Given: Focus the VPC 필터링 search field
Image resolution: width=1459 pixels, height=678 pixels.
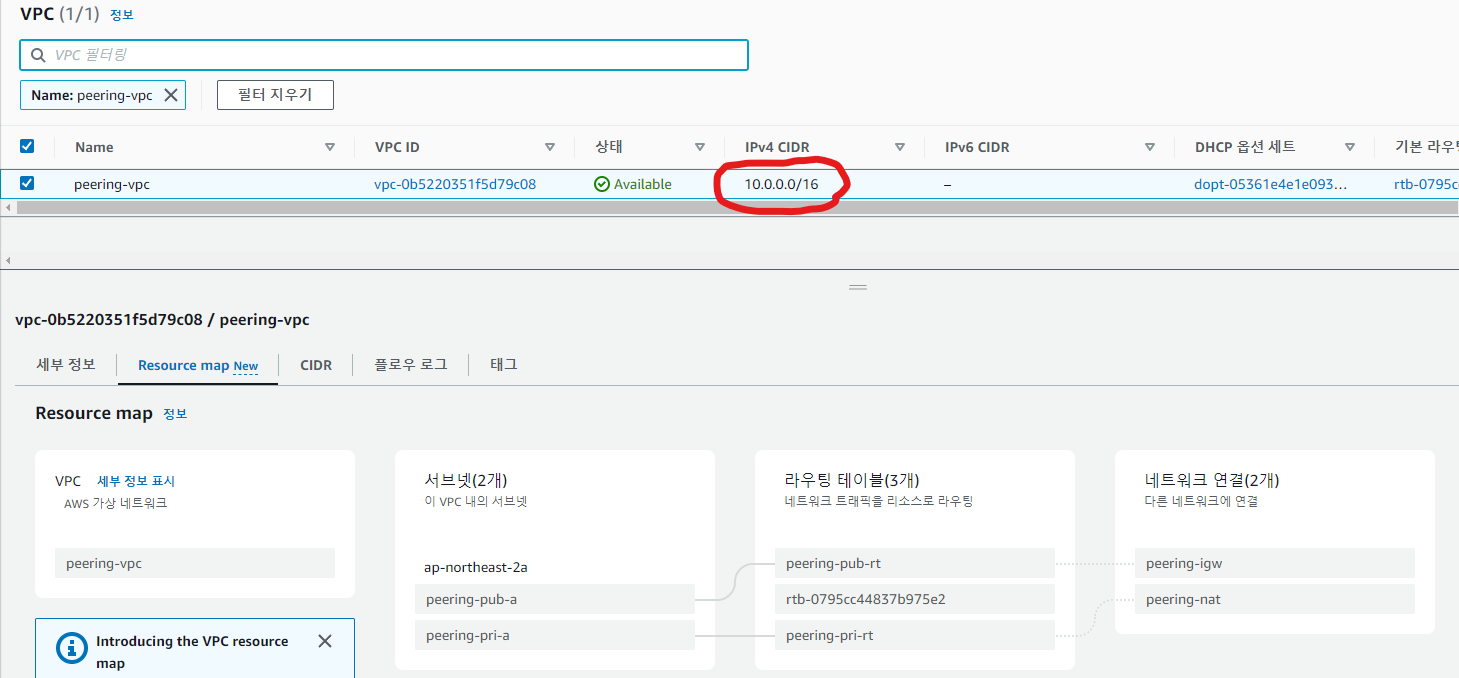Looking at the screenshot, I should pyautogui.click(x=384, y=55).
